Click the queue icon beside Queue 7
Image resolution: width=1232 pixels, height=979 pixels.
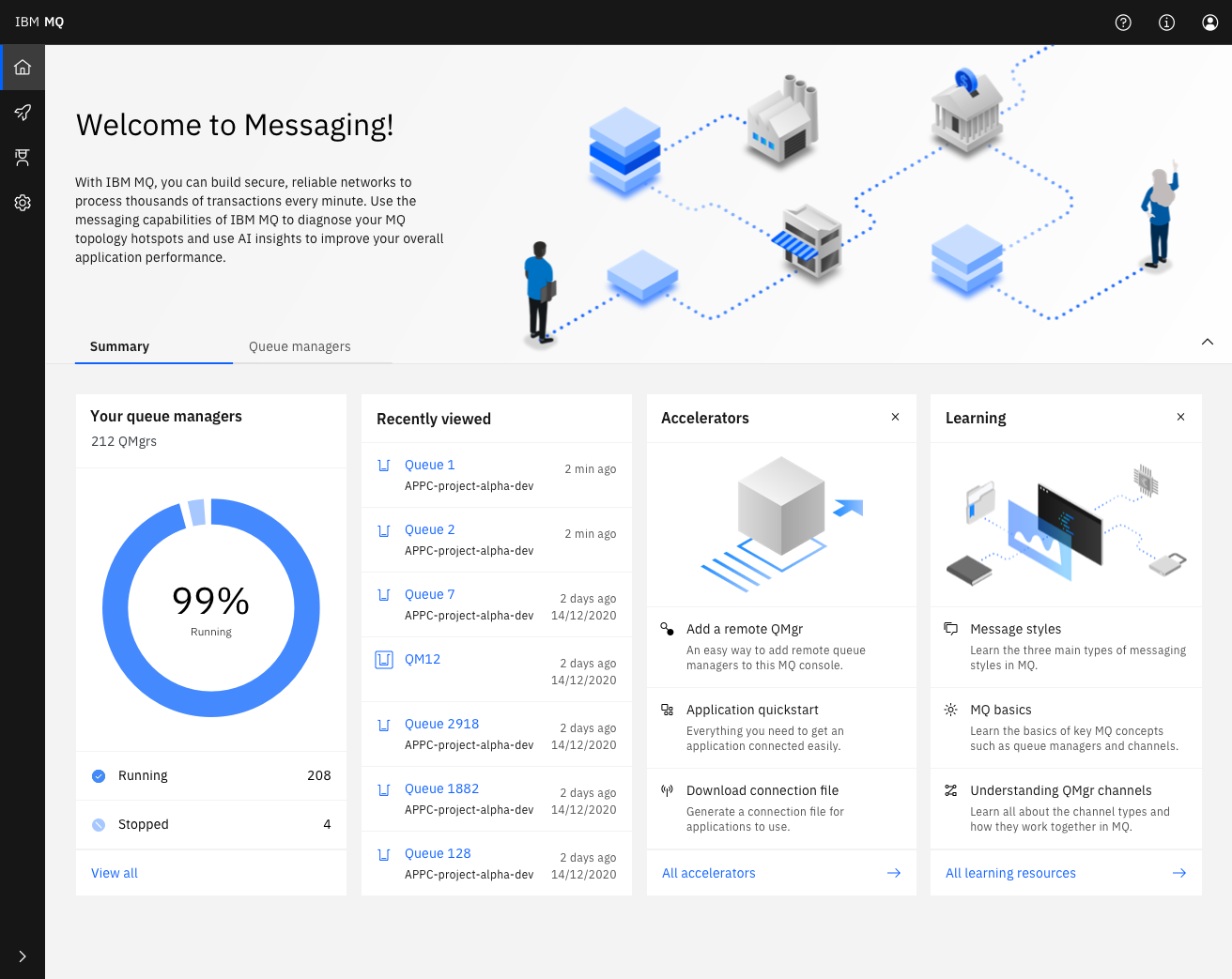tap(384, 595)
